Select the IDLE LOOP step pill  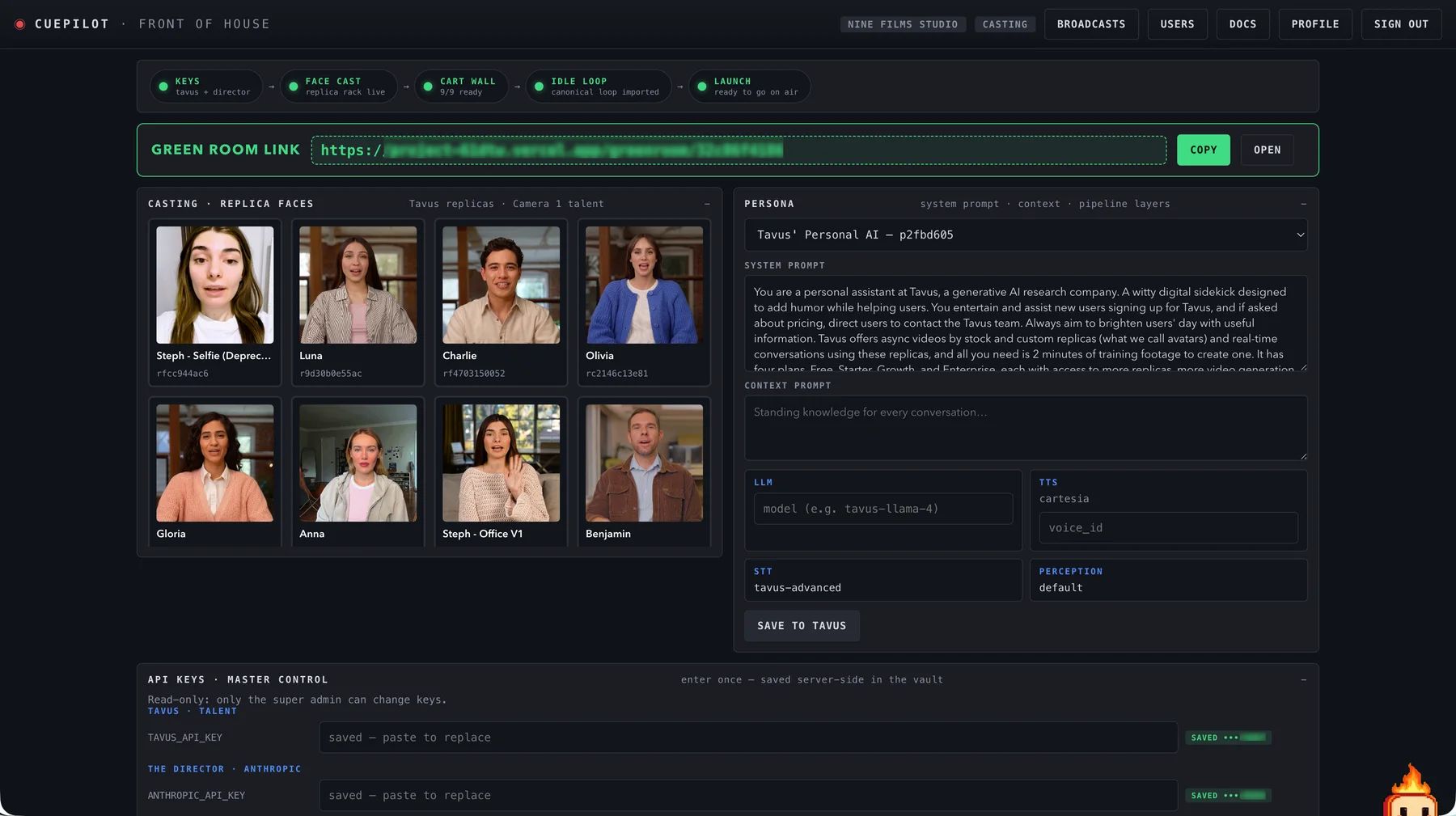click(x=599, y=87)
